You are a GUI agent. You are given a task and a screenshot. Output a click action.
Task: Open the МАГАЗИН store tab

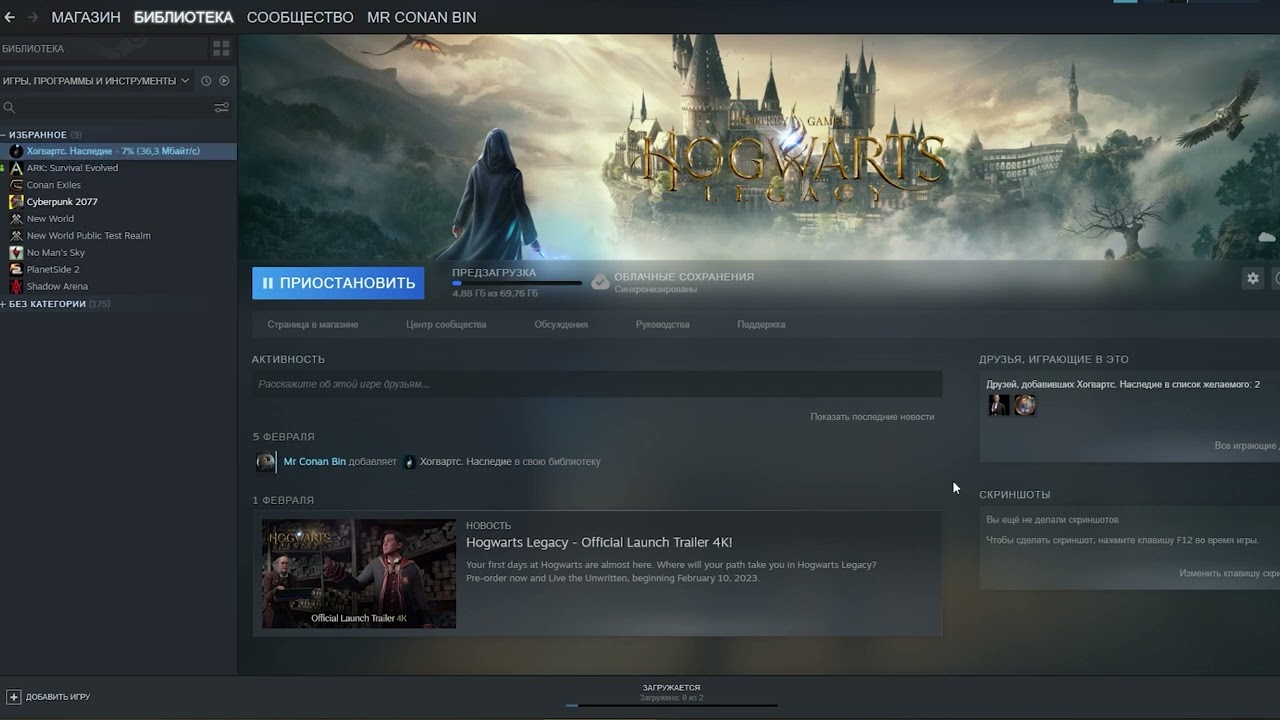[x=86, y=17]
